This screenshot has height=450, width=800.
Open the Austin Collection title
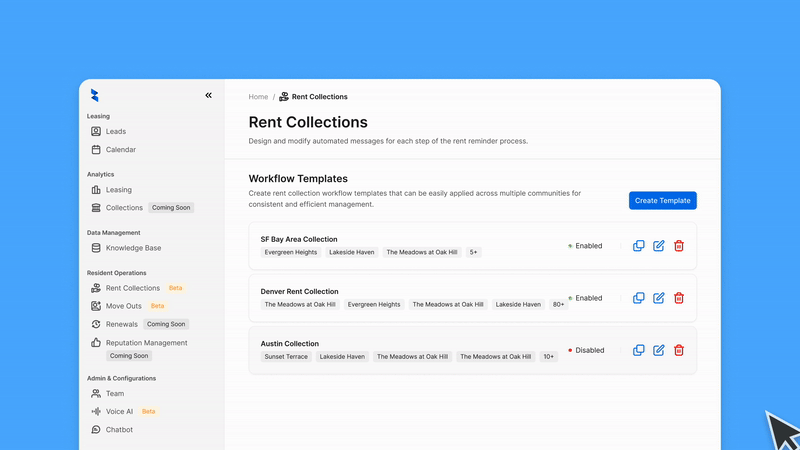point(289,343)
